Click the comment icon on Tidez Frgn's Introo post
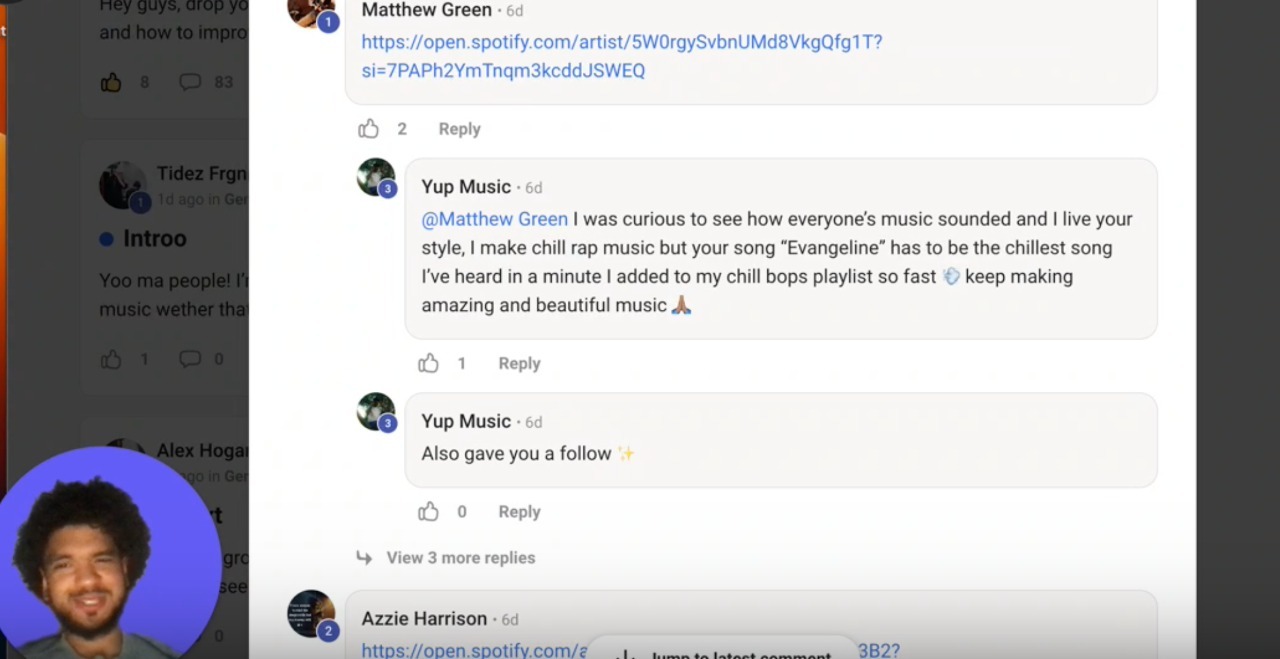1280x659 pixels. coord(190,358)
